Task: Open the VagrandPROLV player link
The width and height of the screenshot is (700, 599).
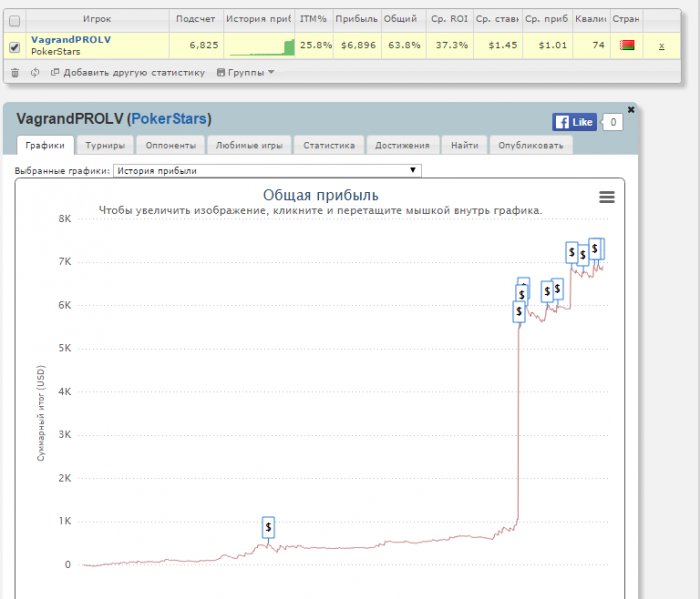Action: click(x=71, y=39)
